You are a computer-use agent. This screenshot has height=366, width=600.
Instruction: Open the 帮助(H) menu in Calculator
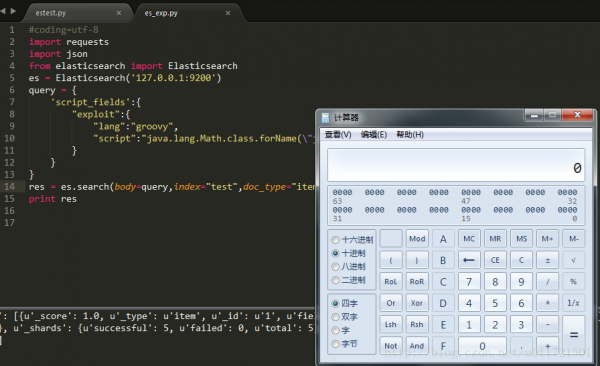tap(410, 135)
